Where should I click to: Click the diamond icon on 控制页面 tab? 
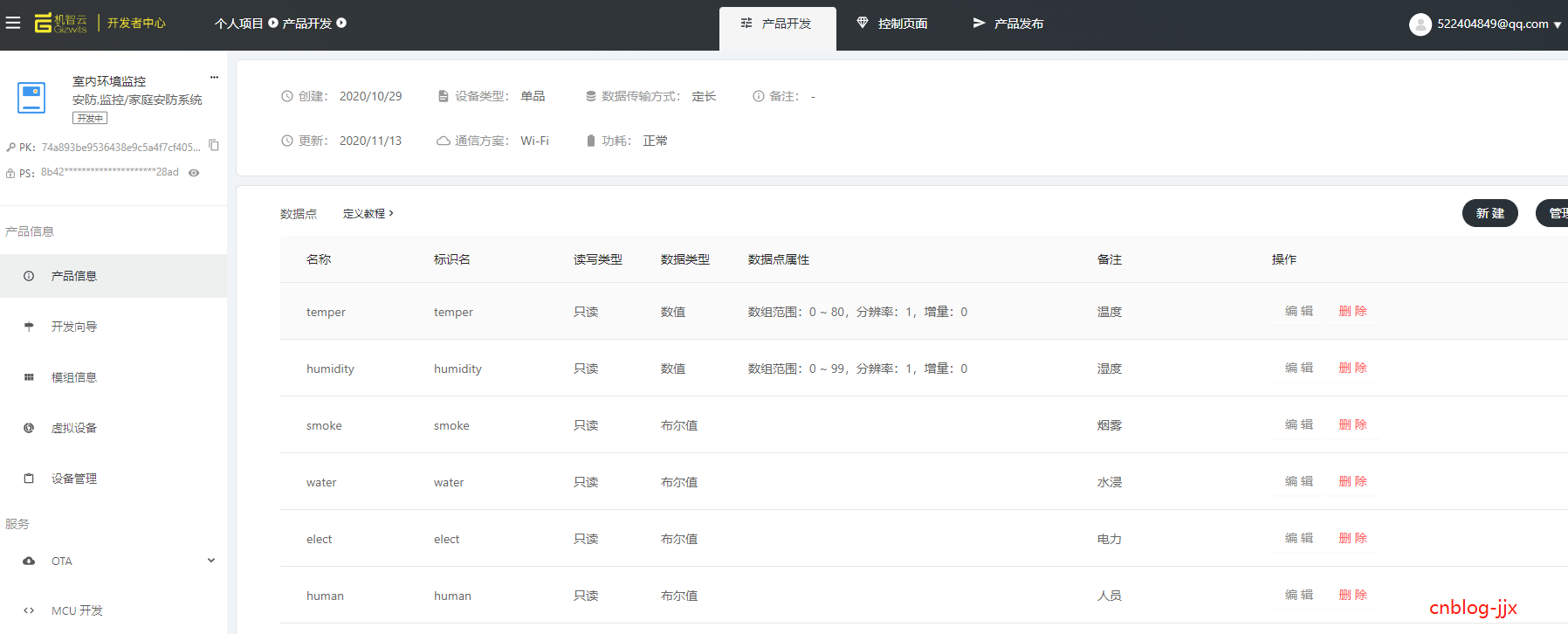click(x=863, y=23)
